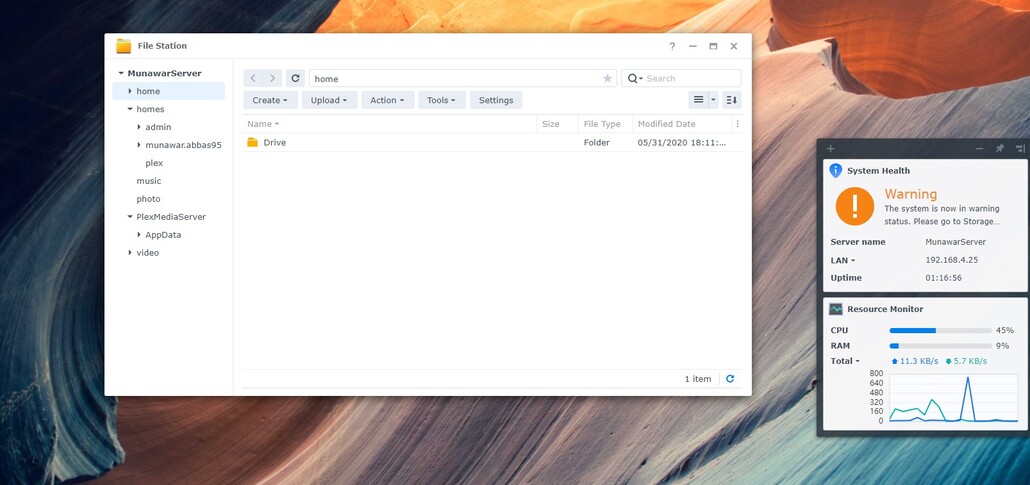Sort by the Name column header
Viewport: 1030px width, 485px height.
(390, 124)
